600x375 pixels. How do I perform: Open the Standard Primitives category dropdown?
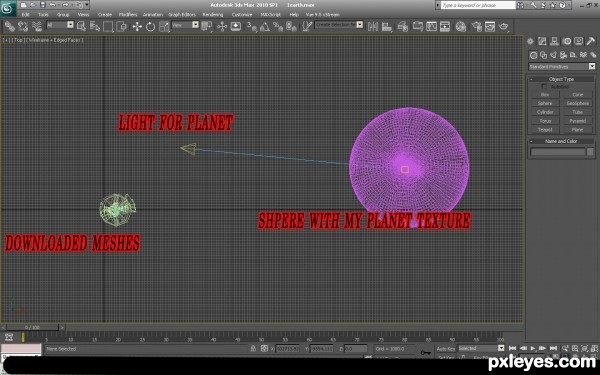562,67
